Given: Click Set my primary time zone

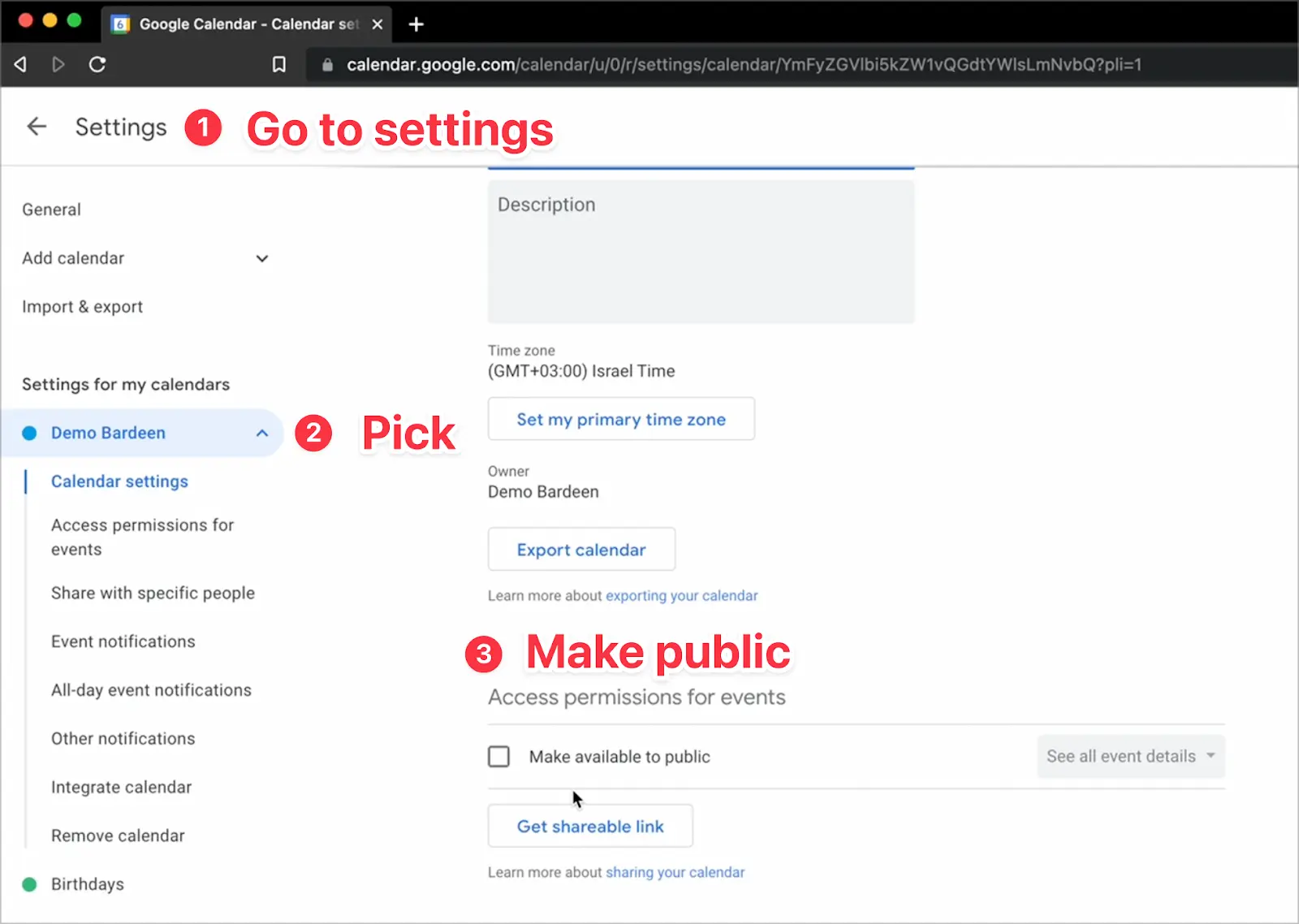Looking at the screenshot, I should coord(620,419).
